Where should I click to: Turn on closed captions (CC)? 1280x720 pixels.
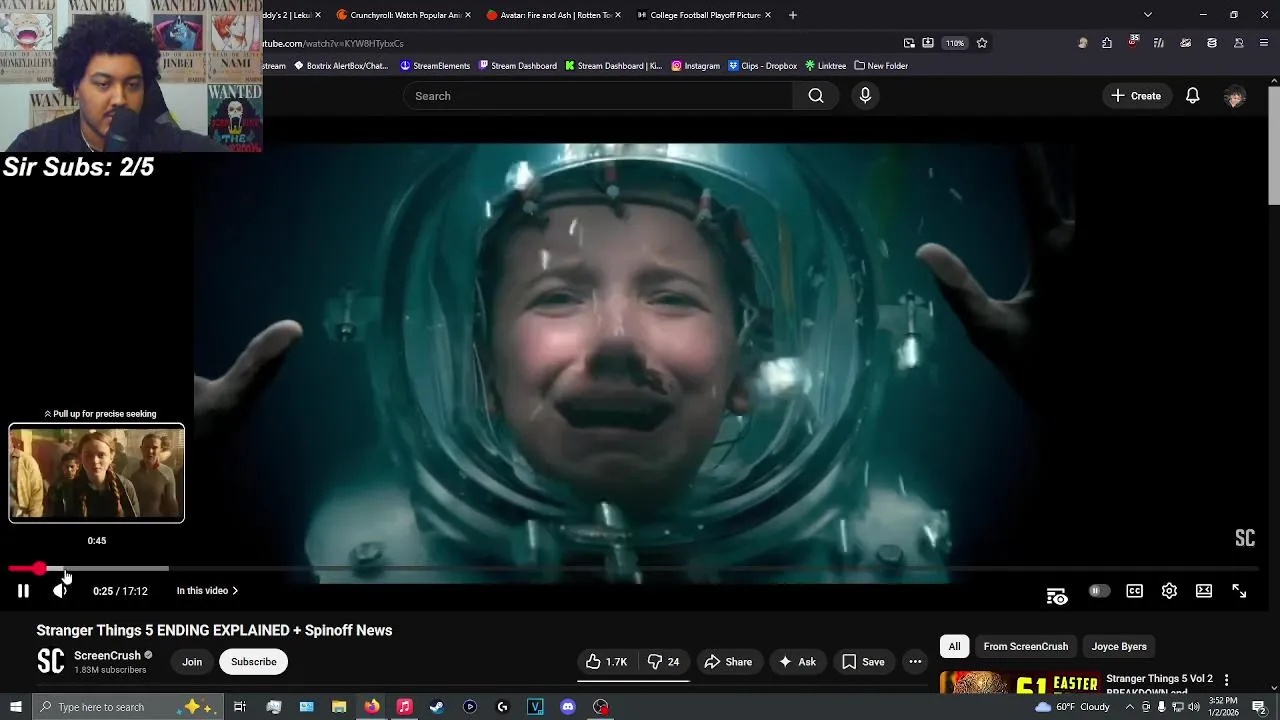click(x=1134, y=591)
